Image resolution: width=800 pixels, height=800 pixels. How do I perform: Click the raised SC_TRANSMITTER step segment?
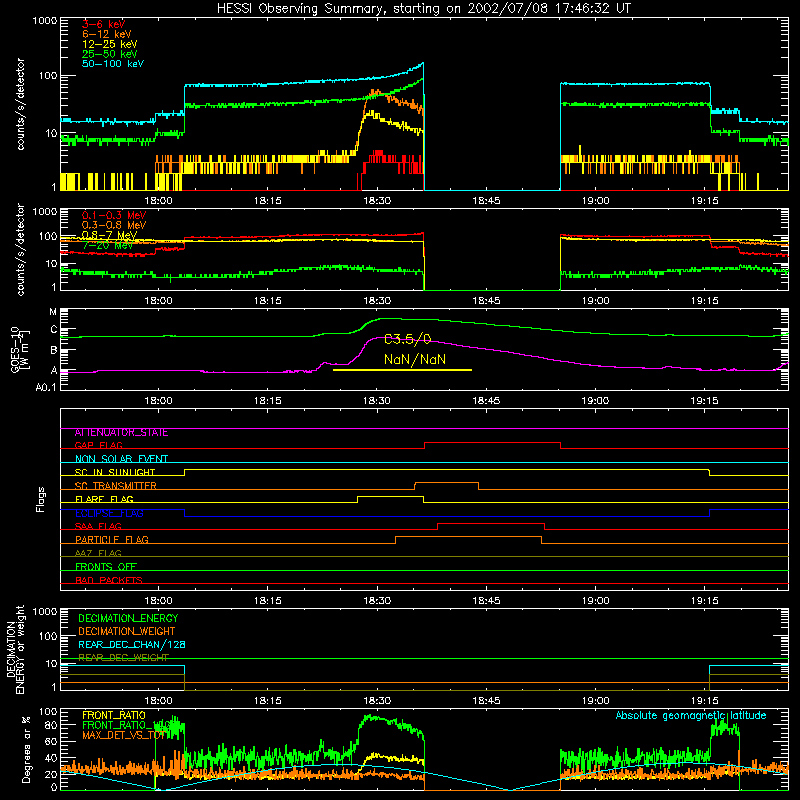pos(446,483)
